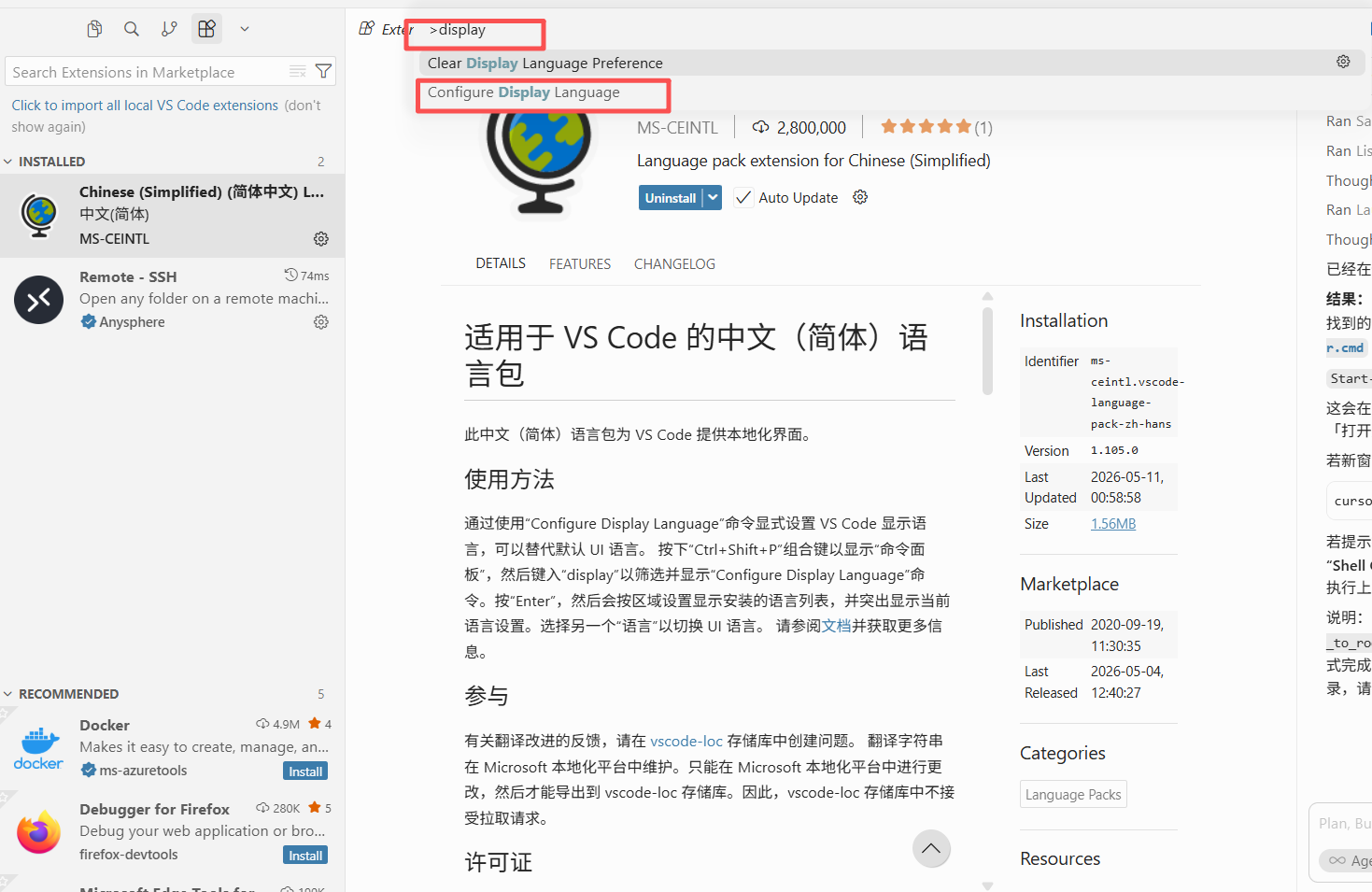Click the readme scrollbar up arrow

pos(987,297)
